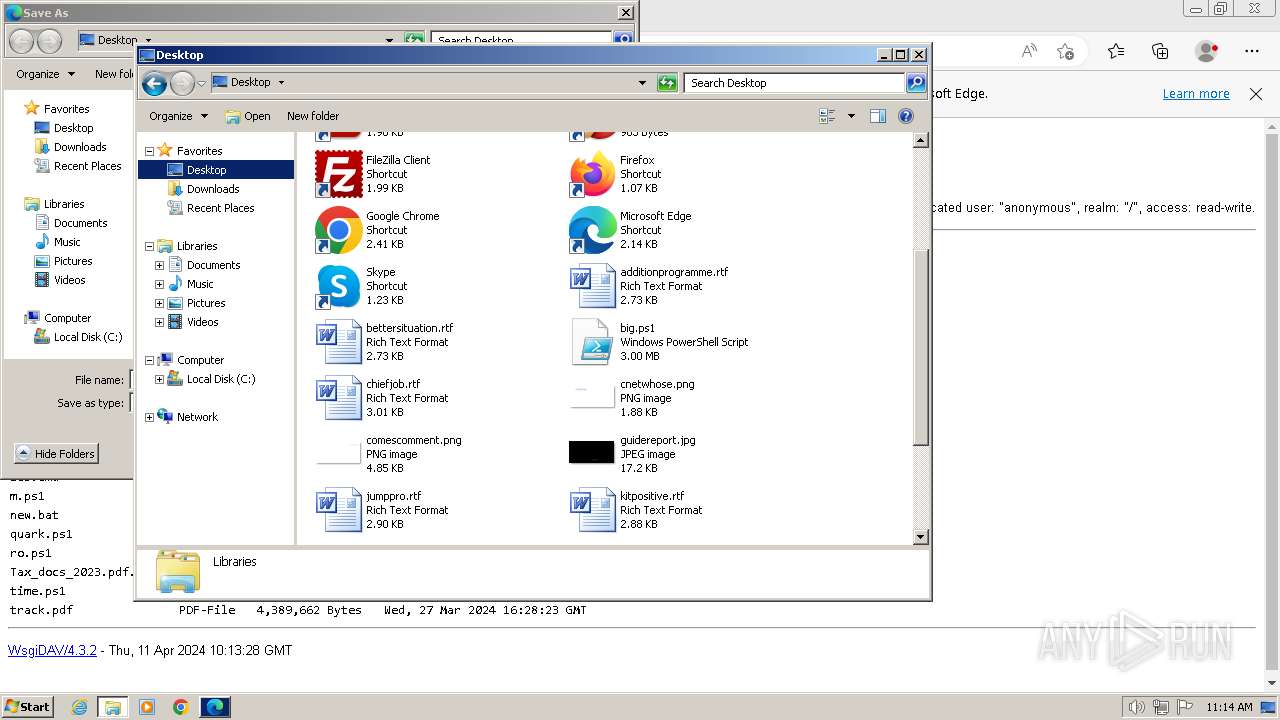Click Hide Folders in Save As dialog
This screenshot has height=720, width=1280.
pos(56,454)
